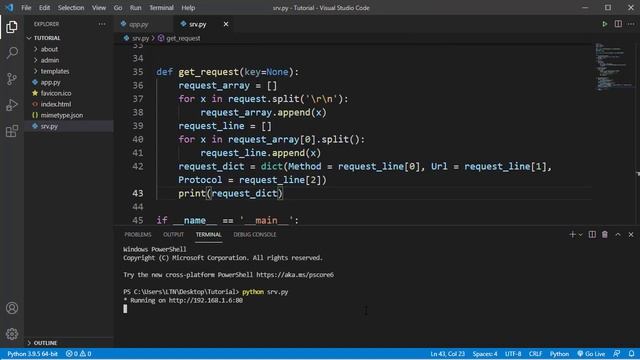Open the Go menu
This screenshot has width=640, height=360.
(118, 8)
